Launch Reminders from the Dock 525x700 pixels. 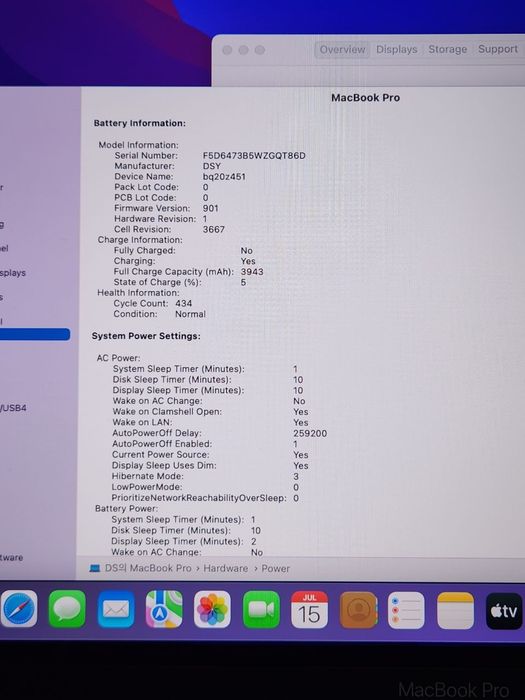pyautogui.click(x=406, y=610)
